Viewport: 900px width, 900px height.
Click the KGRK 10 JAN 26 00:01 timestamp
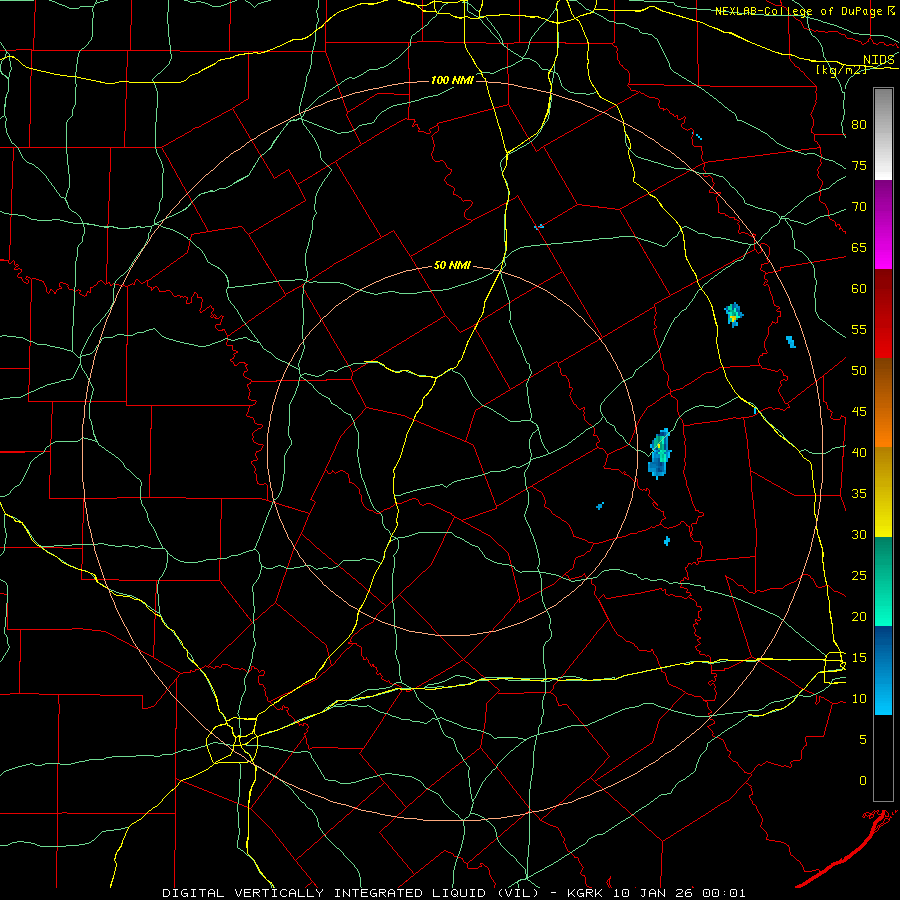tap(656, 893)
